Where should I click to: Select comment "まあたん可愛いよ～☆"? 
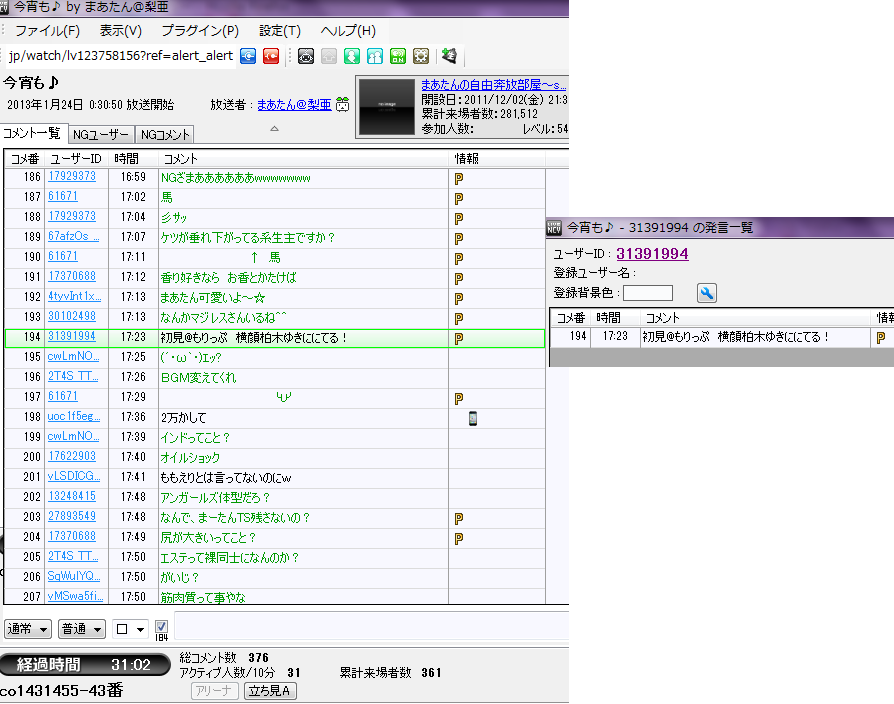pyautogui.click(x=213, y=298)
